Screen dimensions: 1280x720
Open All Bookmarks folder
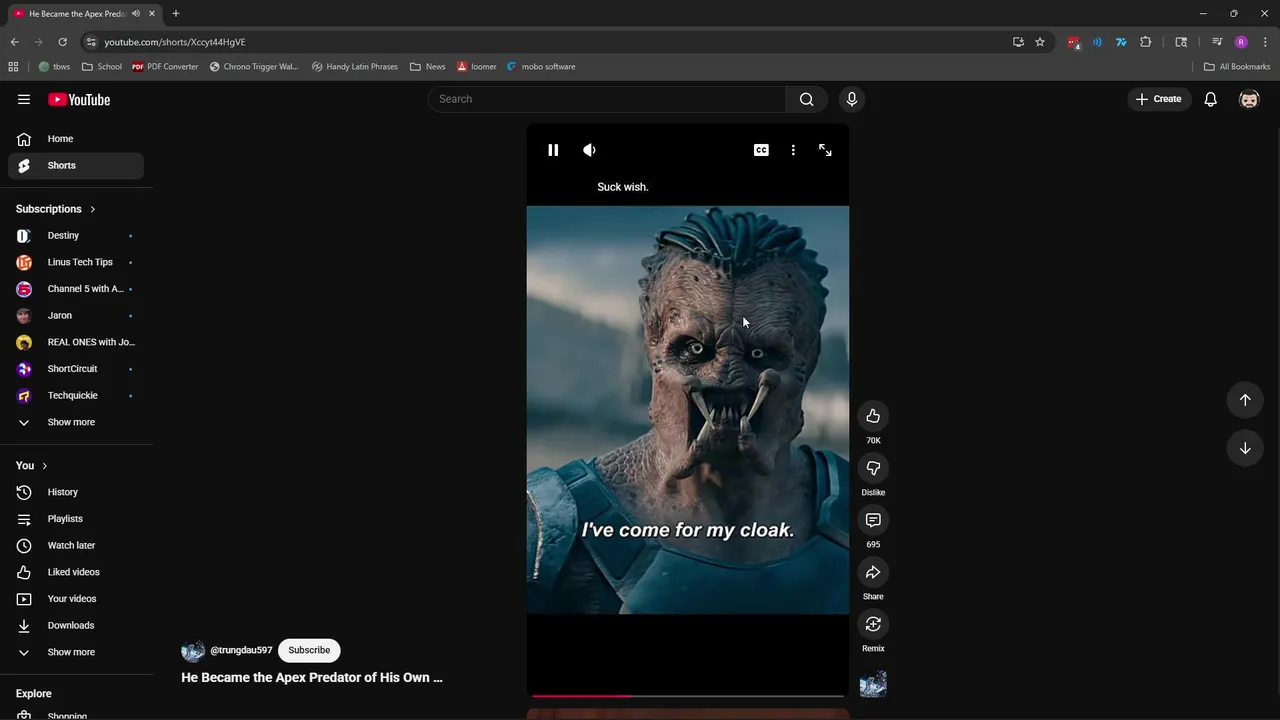point(1237,67)
